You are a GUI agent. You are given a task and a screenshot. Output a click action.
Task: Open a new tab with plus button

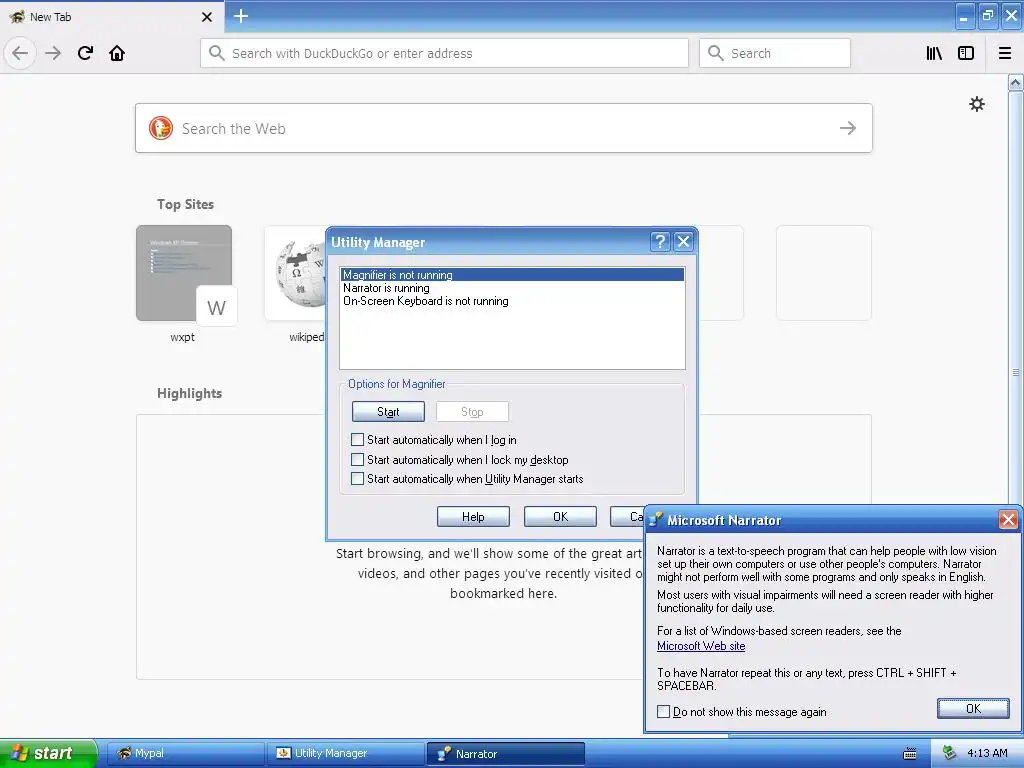240,16
